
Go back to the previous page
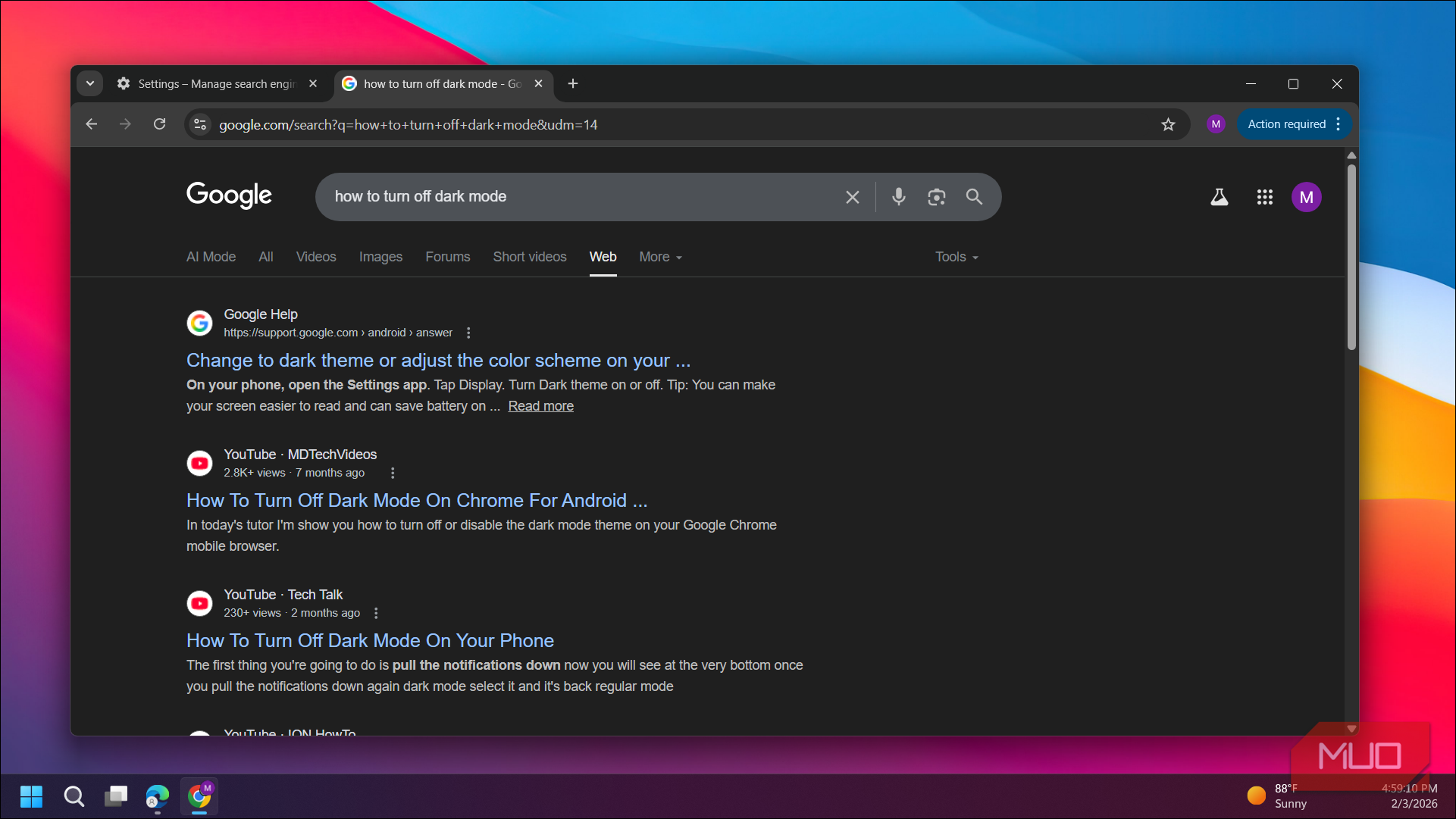(x=92, y=124)
